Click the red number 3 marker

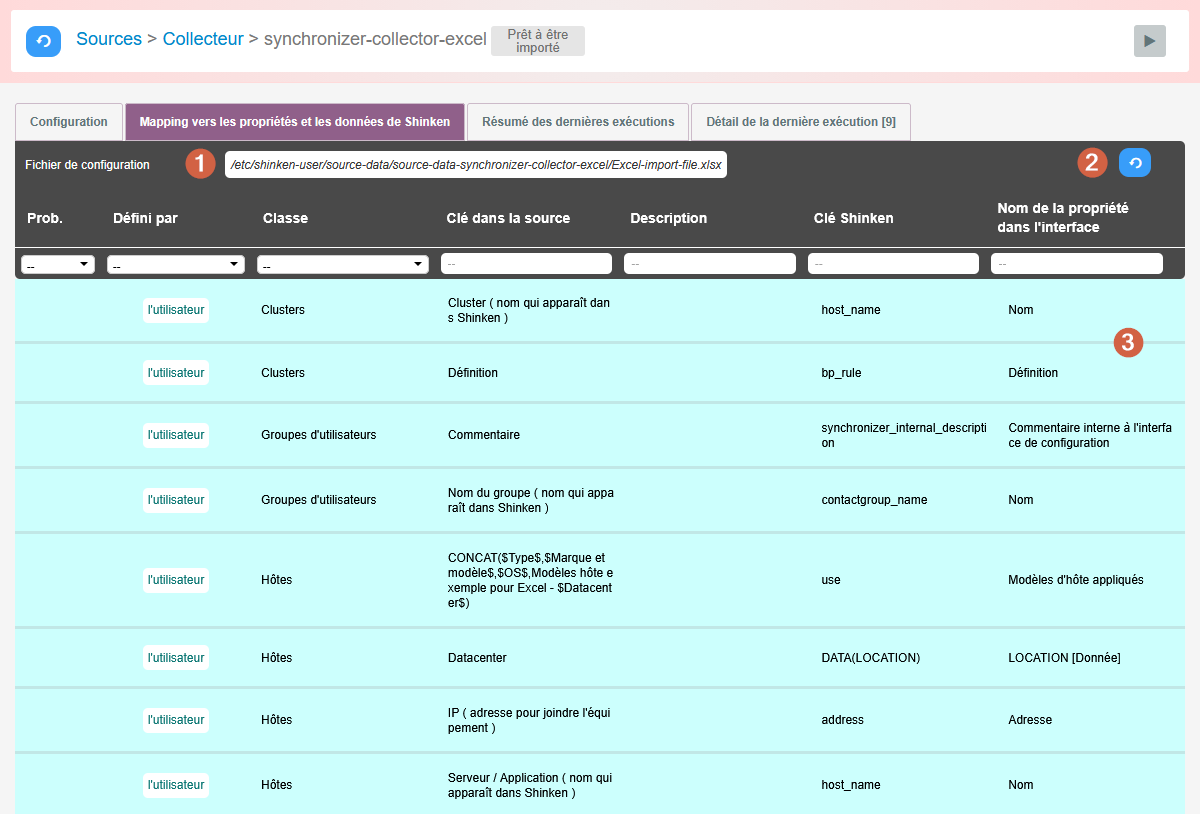pyautogui.click(x=1128, y=342)
